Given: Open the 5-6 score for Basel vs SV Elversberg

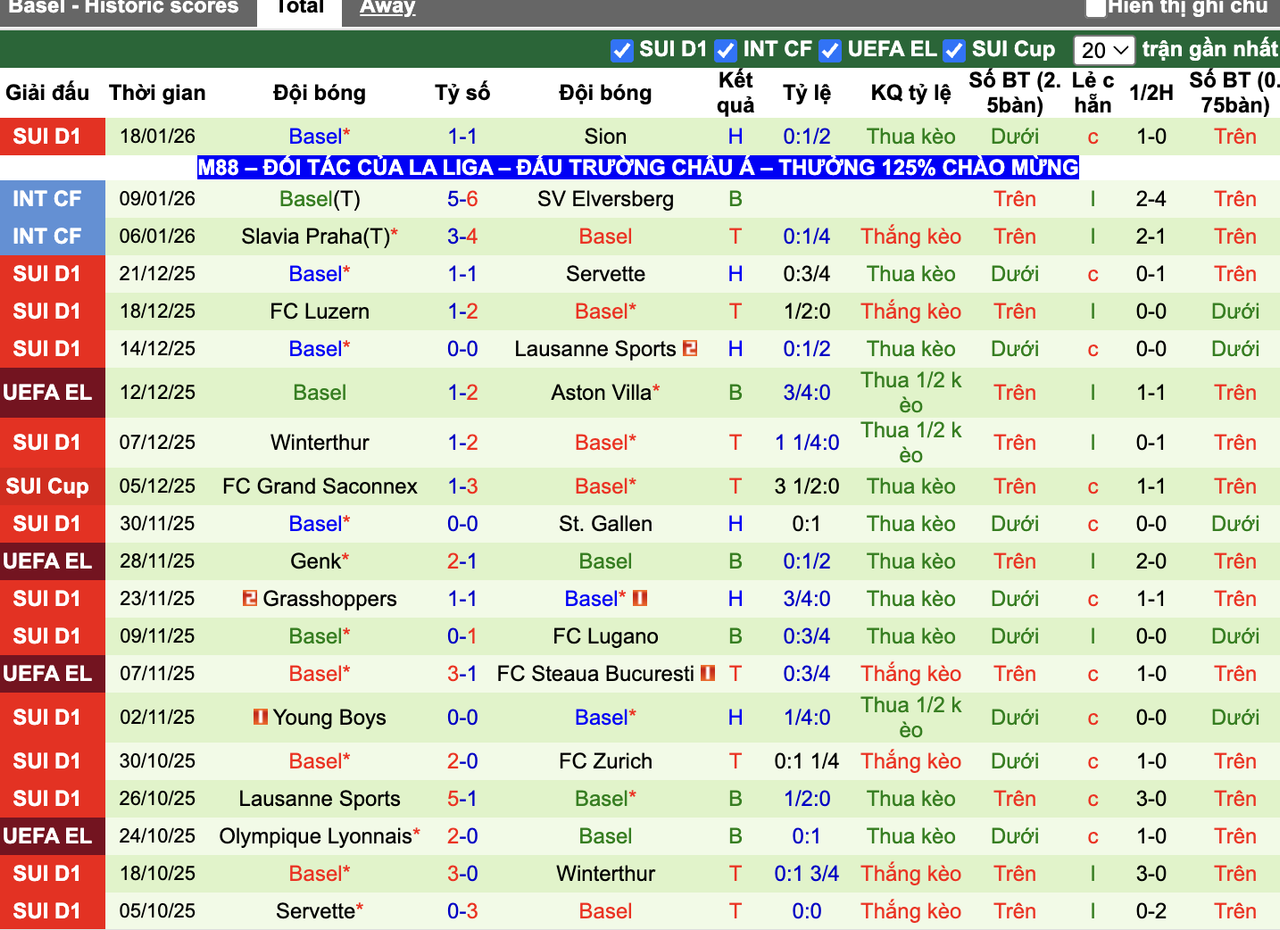Looking at the screenshot, I should (462, 199).
